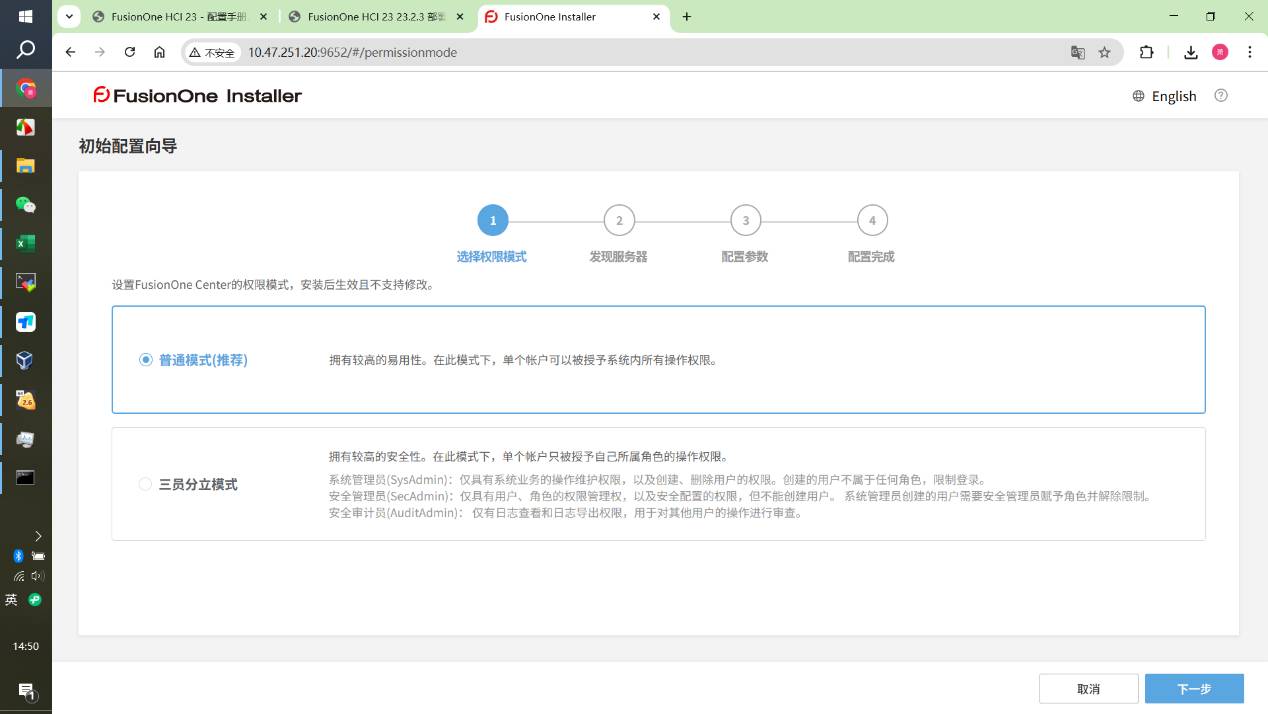Bookmark this page with the star
The width and height of the screenshot is (1268, 714).
coord(1105,53)
